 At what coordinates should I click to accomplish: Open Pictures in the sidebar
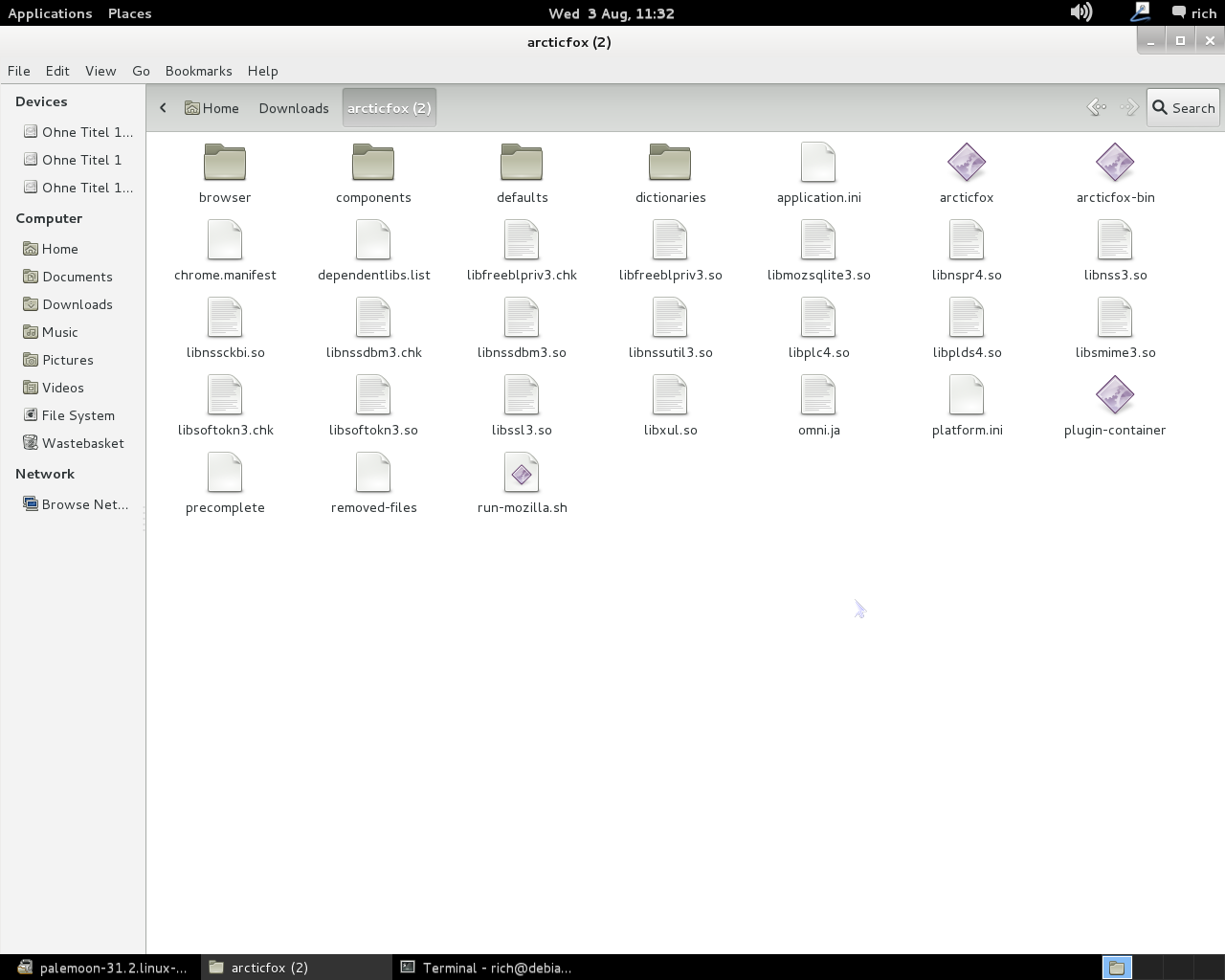(58, 360)
